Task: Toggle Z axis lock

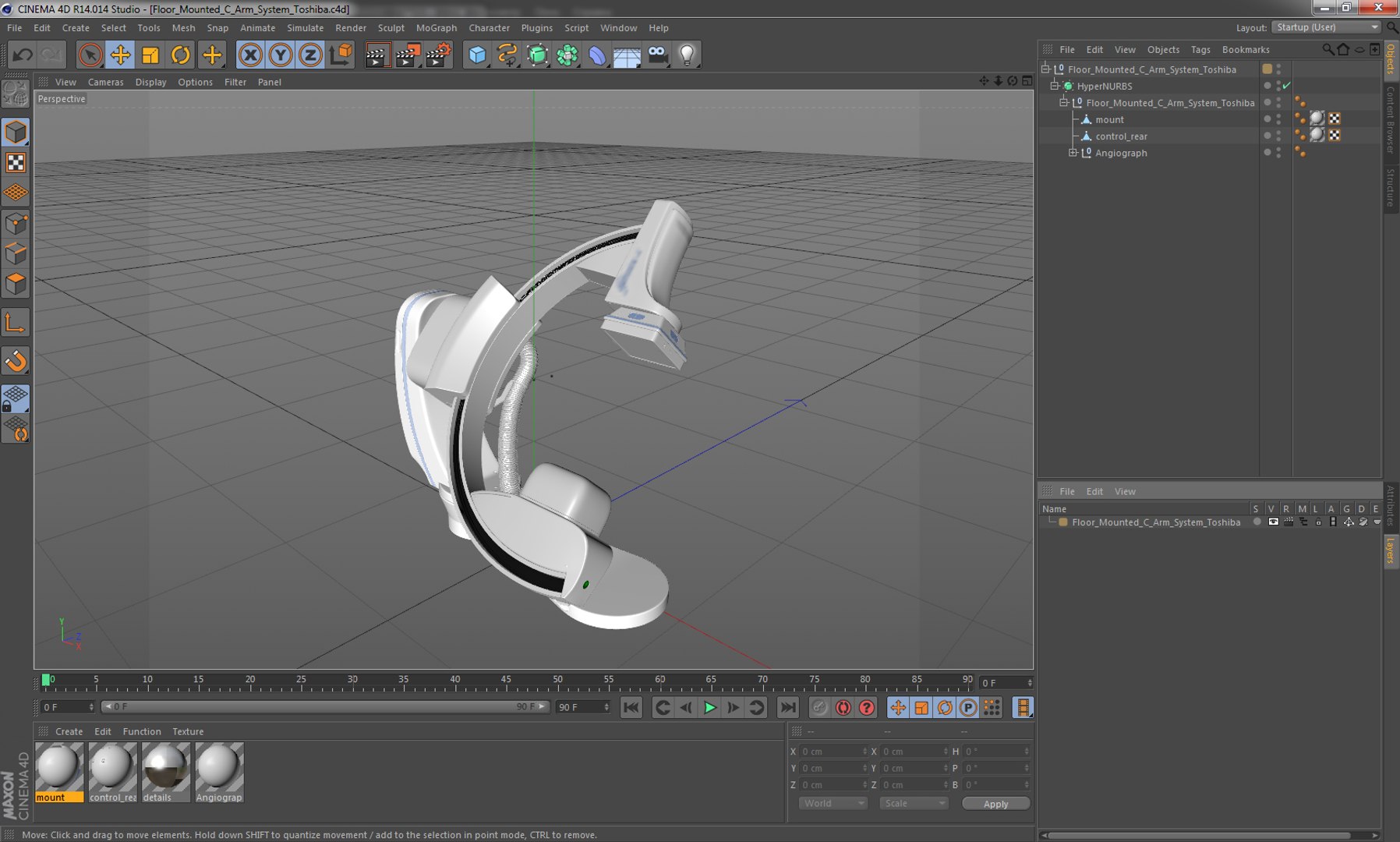Action: click(x=310, y=55)
